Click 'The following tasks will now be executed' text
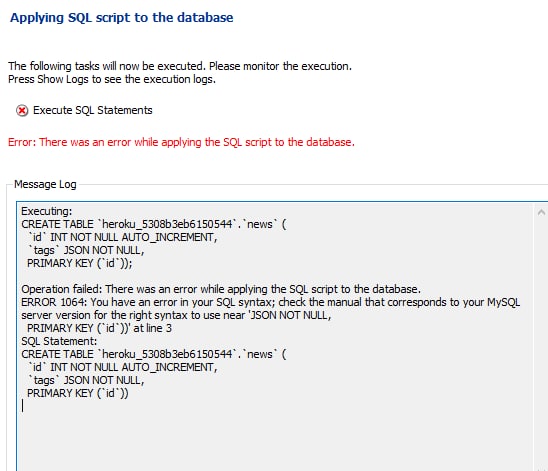This screenshot has width=548, height=471. (180, 66)
